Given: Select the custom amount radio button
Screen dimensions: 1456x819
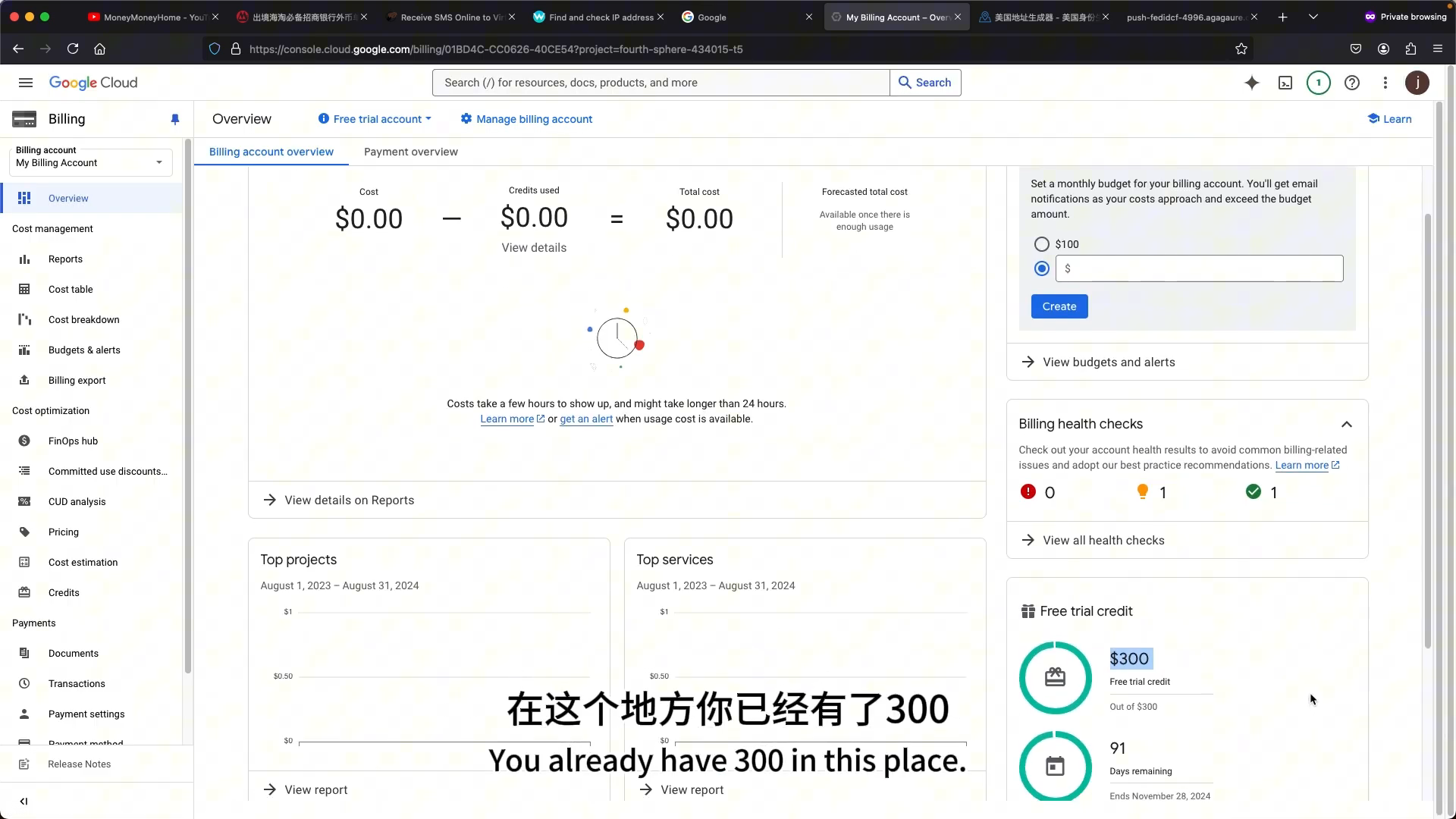Looking at the screenshot, I should tap(1042, 268).
